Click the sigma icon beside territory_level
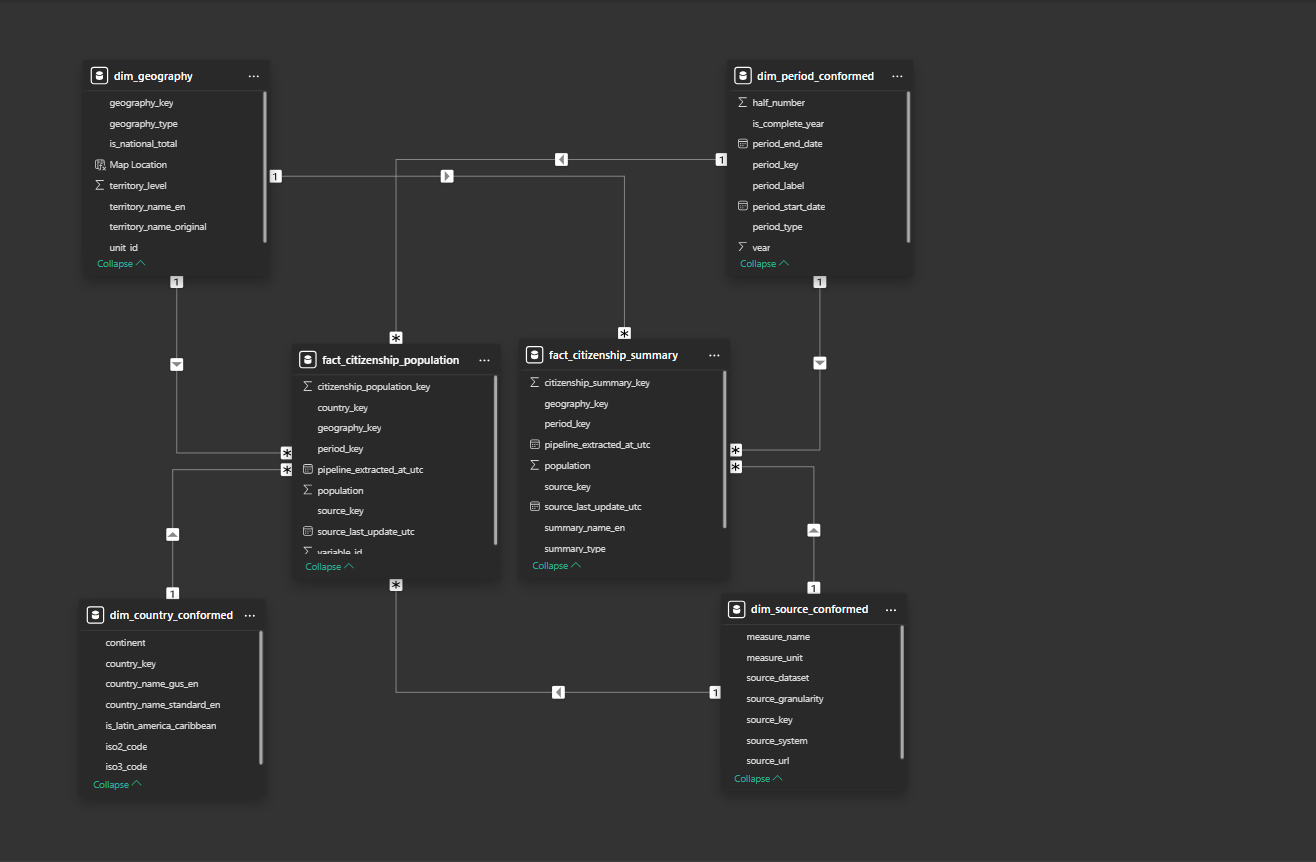Viewport: 1316px width, 862px height. pyautogui.click(x=99, y=185)
